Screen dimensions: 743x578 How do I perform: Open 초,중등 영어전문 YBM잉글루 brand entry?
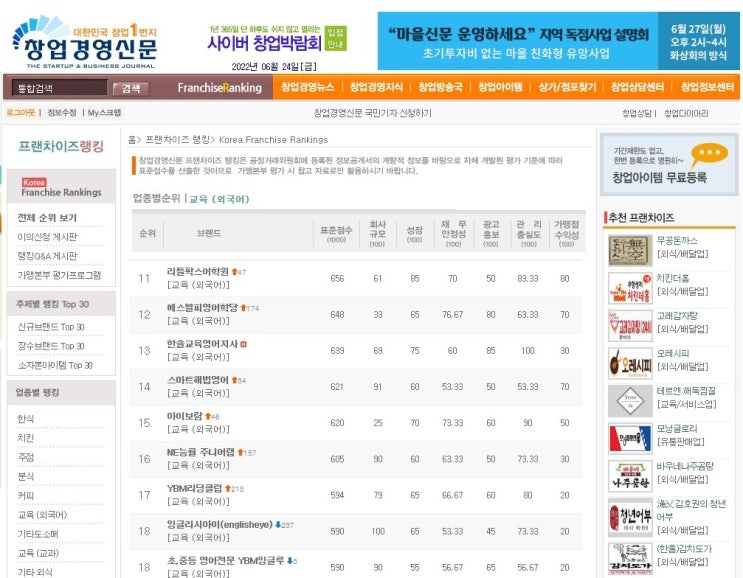point(226,560)
